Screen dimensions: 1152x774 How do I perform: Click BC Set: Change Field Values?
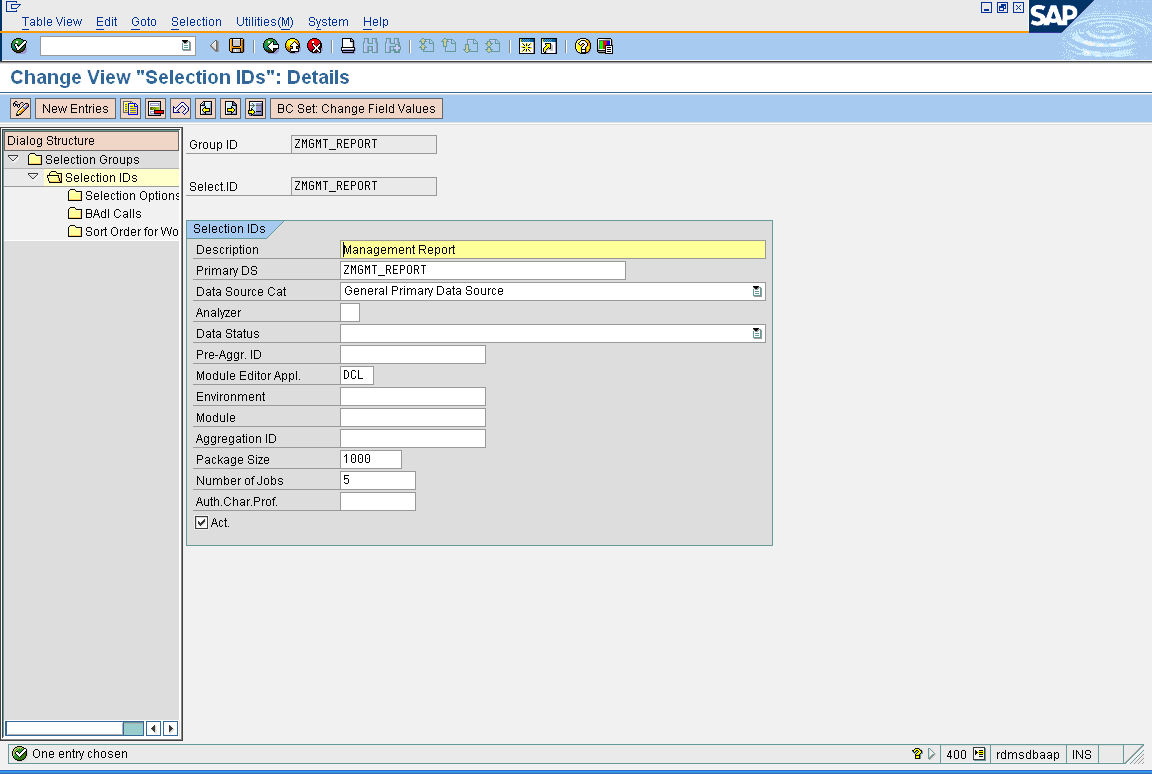pyautogui.click(x=356, y=108)
